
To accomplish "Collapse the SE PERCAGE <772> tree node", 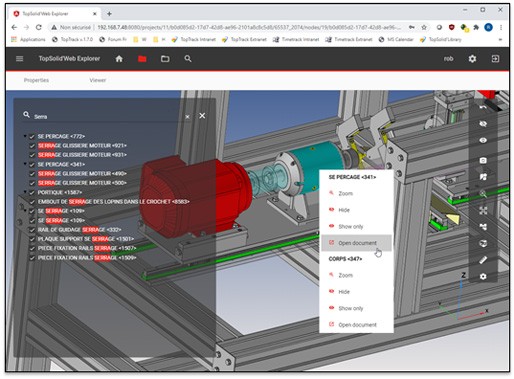I will [25, 136].
